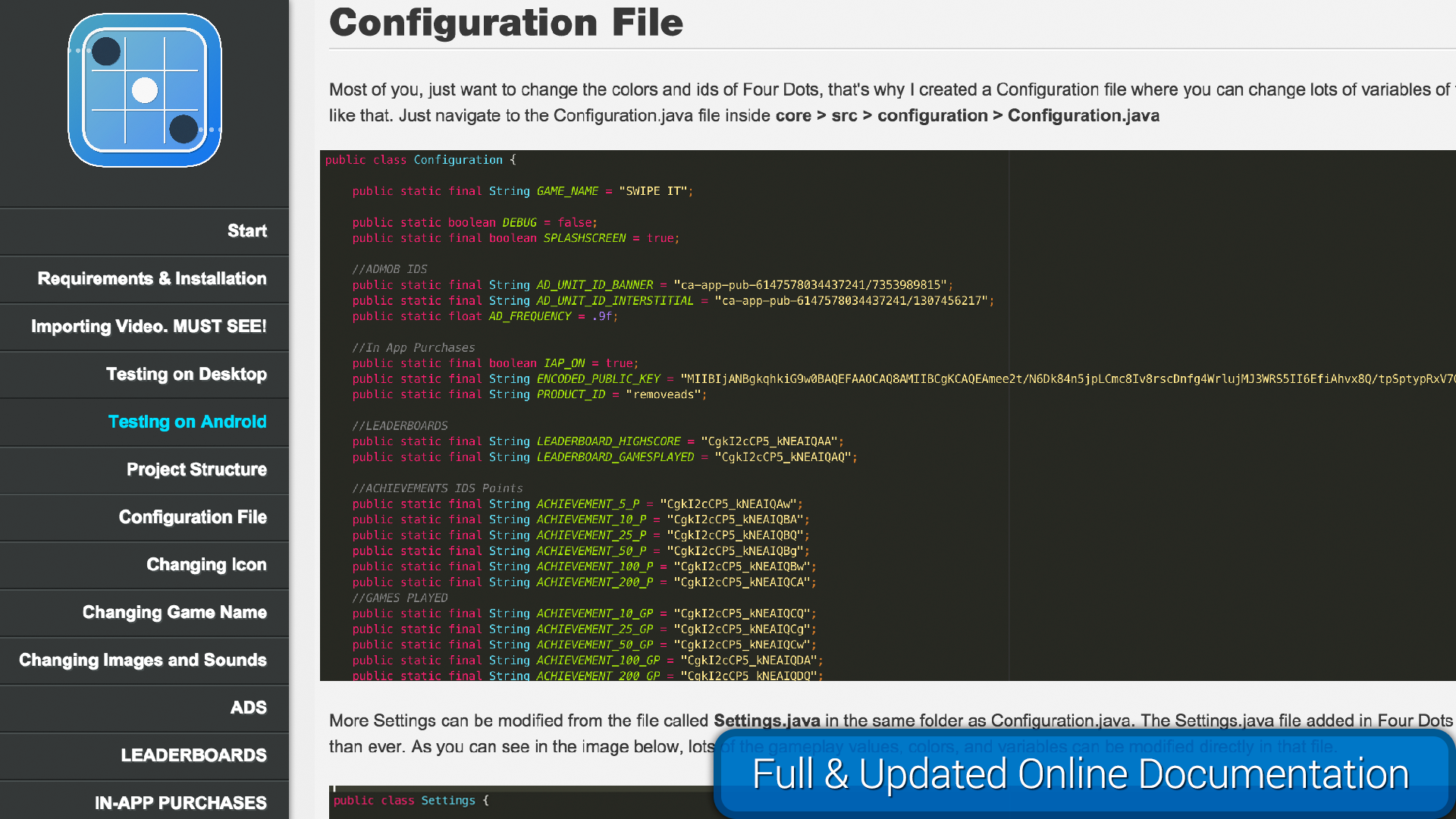Click the ACHIEVEMENT_25_P code line
The image size is (1456, 819).
(x=581, y=535)
